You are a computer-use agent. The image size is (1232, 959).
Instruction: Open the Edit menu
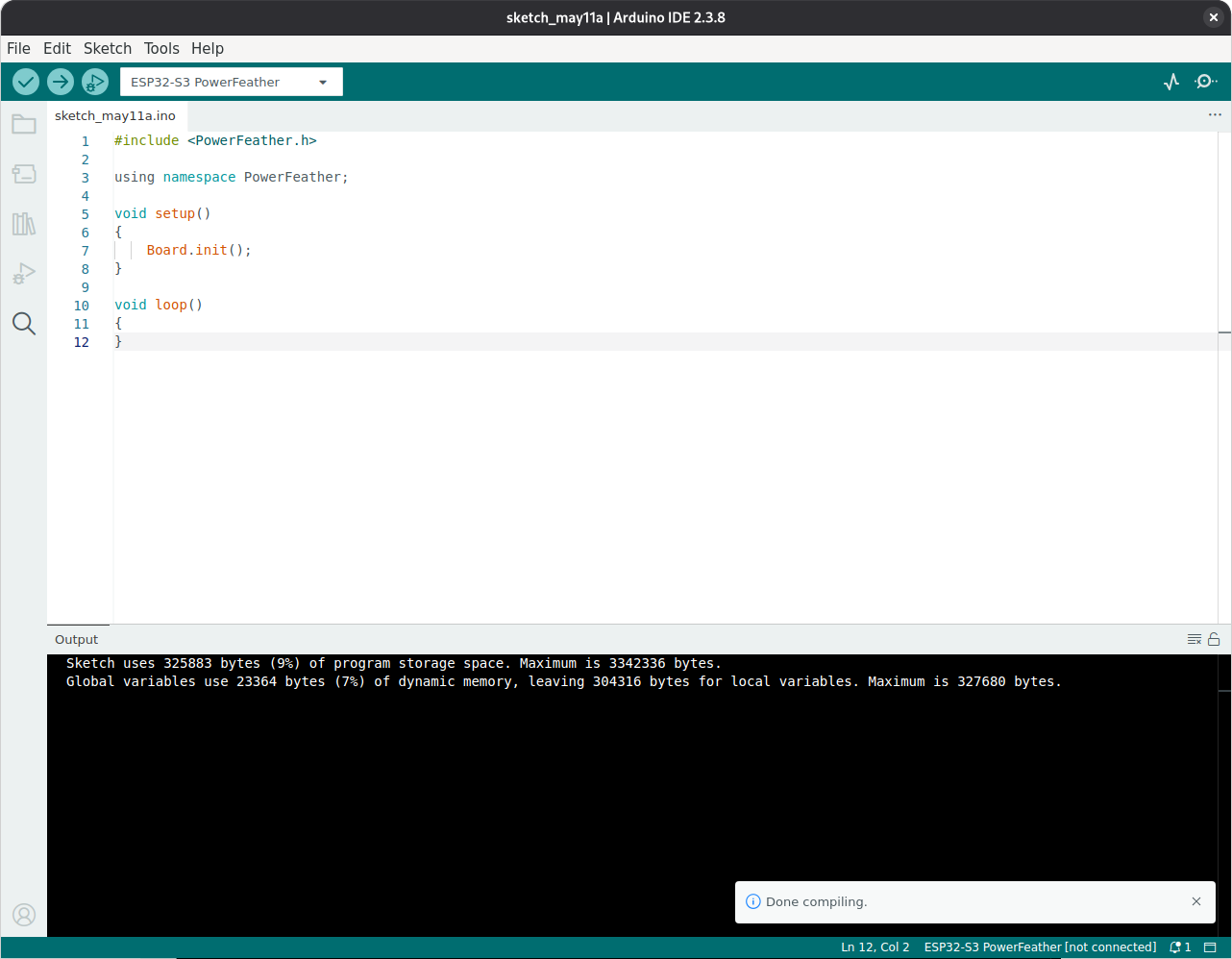click(x=57, y=48)
